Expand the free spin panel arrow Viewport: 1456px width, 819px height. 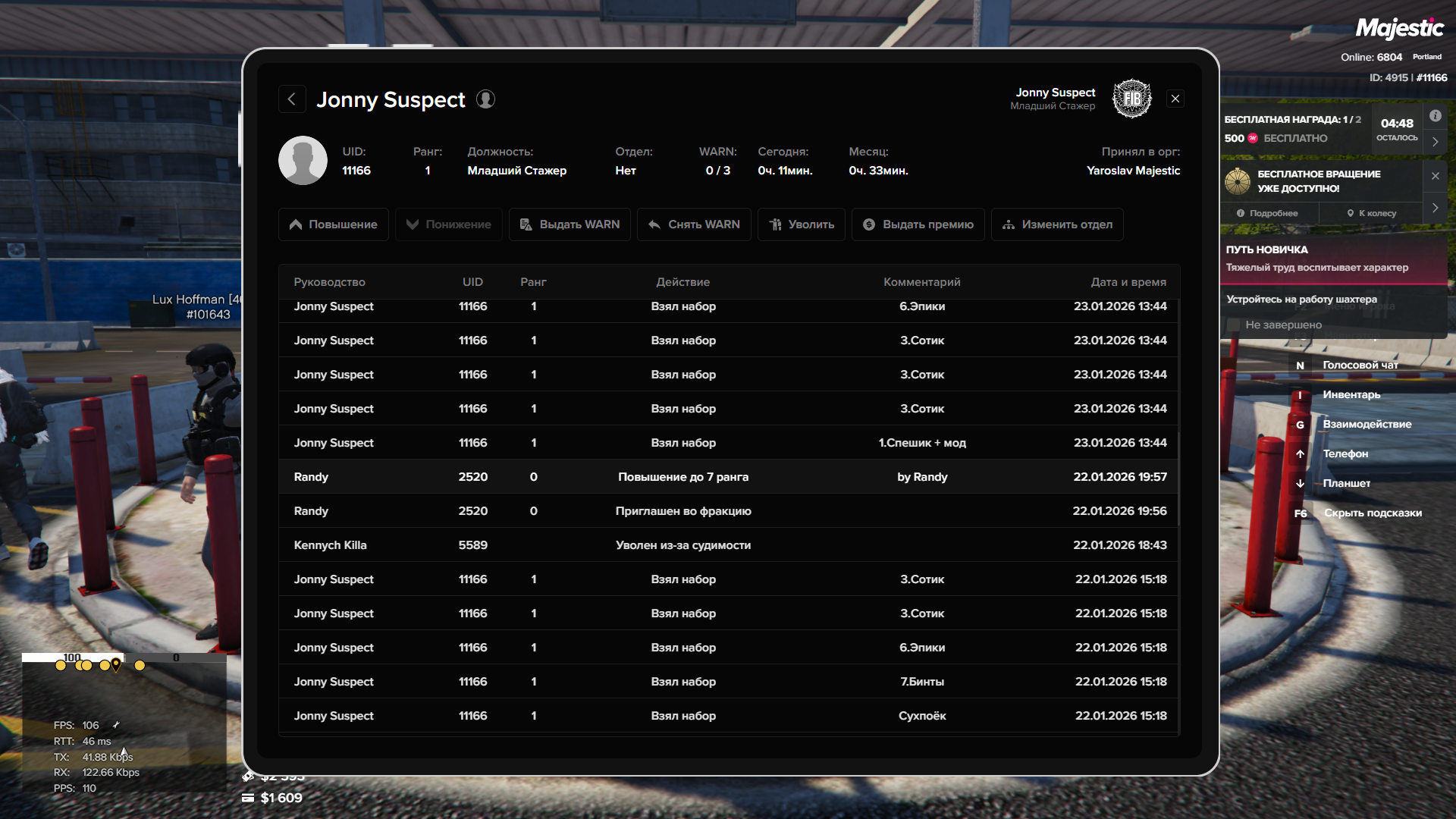[x=1435, y=208]
